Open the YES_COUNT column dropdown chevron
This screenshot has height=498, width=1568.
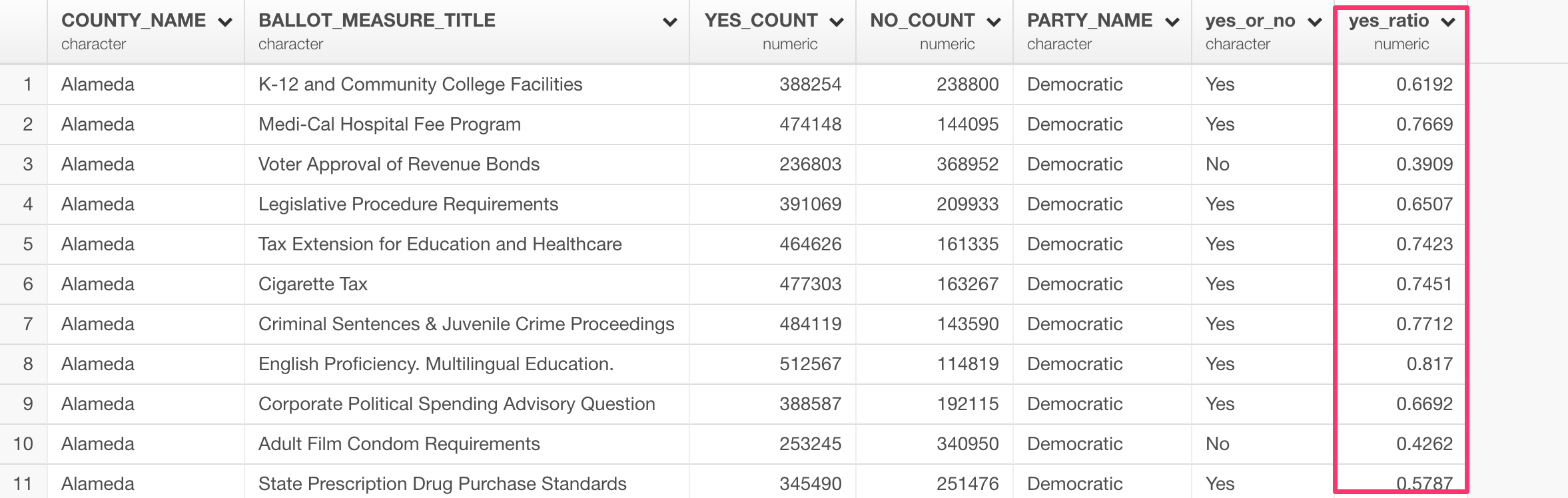pos(836,22)
